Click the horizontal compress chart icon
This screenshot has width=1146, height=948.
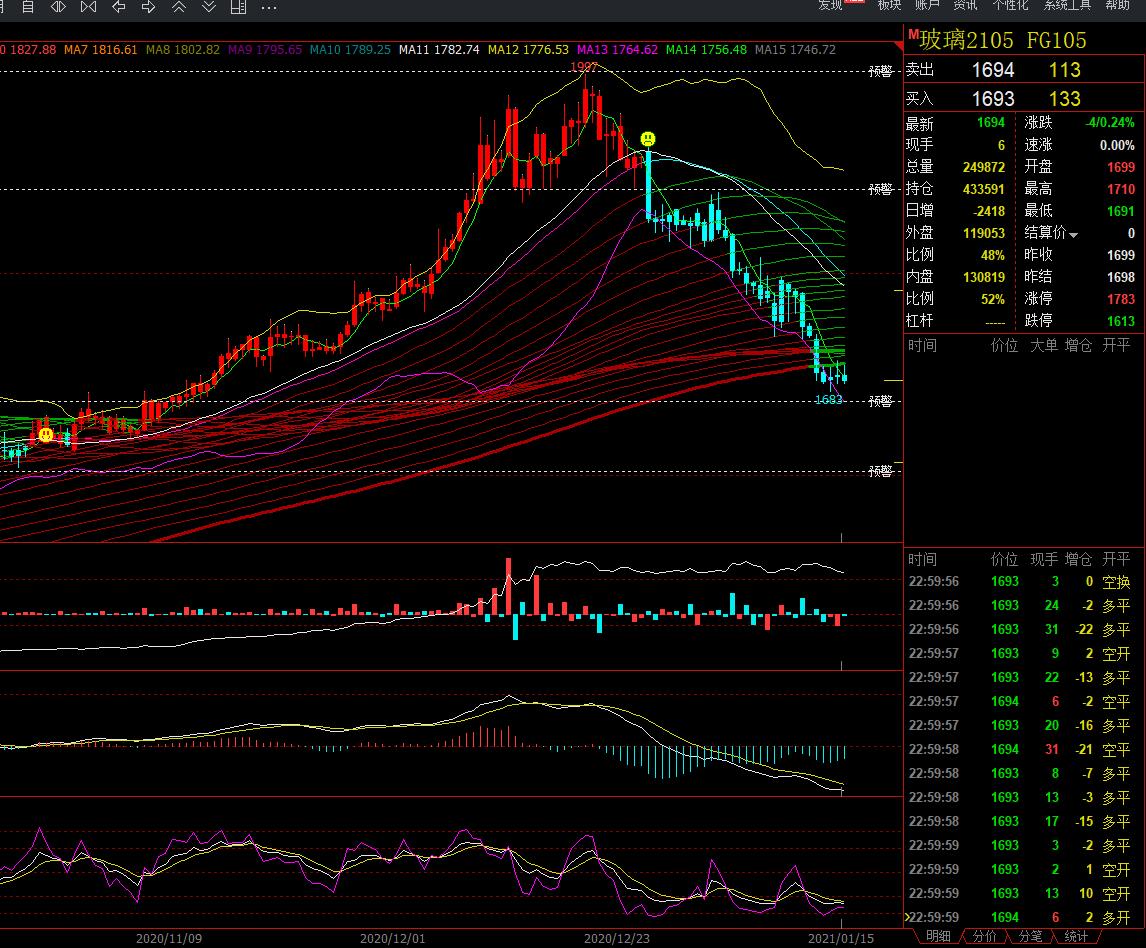[88, 7]
